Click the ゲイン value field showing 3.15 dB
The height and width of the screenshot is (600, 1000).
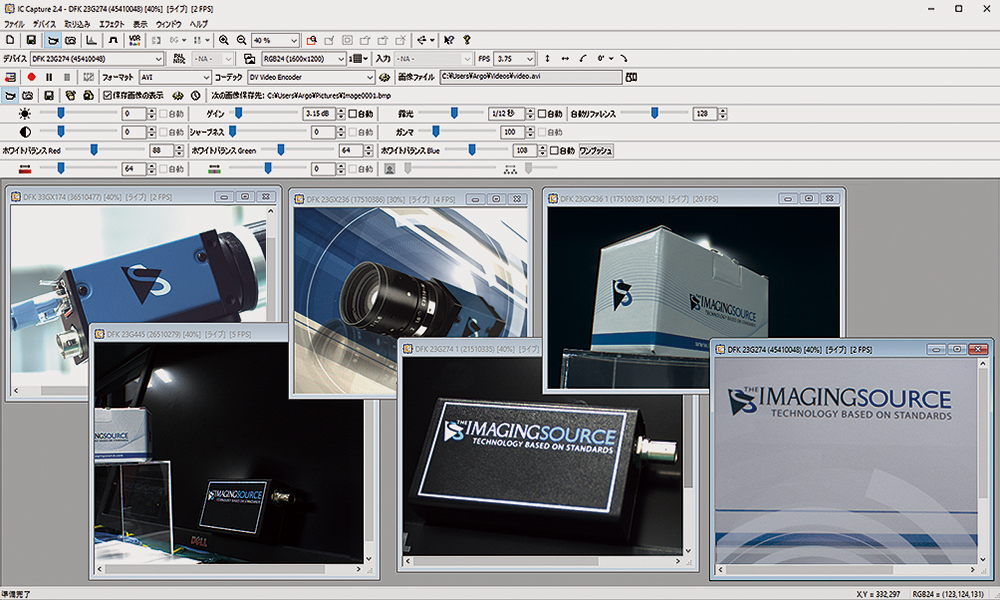(320, 114)
